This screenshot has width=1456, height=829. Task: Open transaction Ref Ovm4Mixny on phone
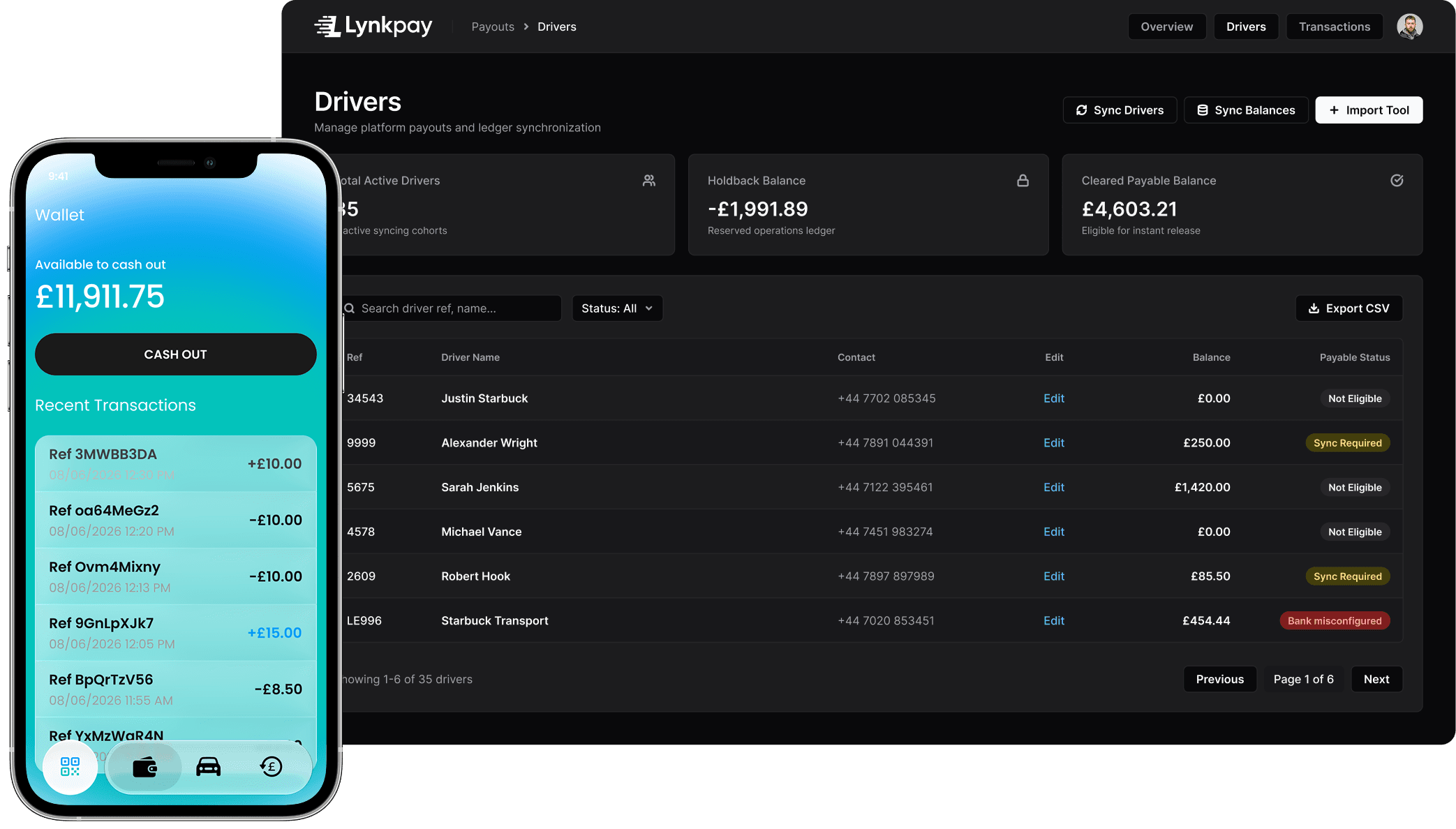[175, 576]
